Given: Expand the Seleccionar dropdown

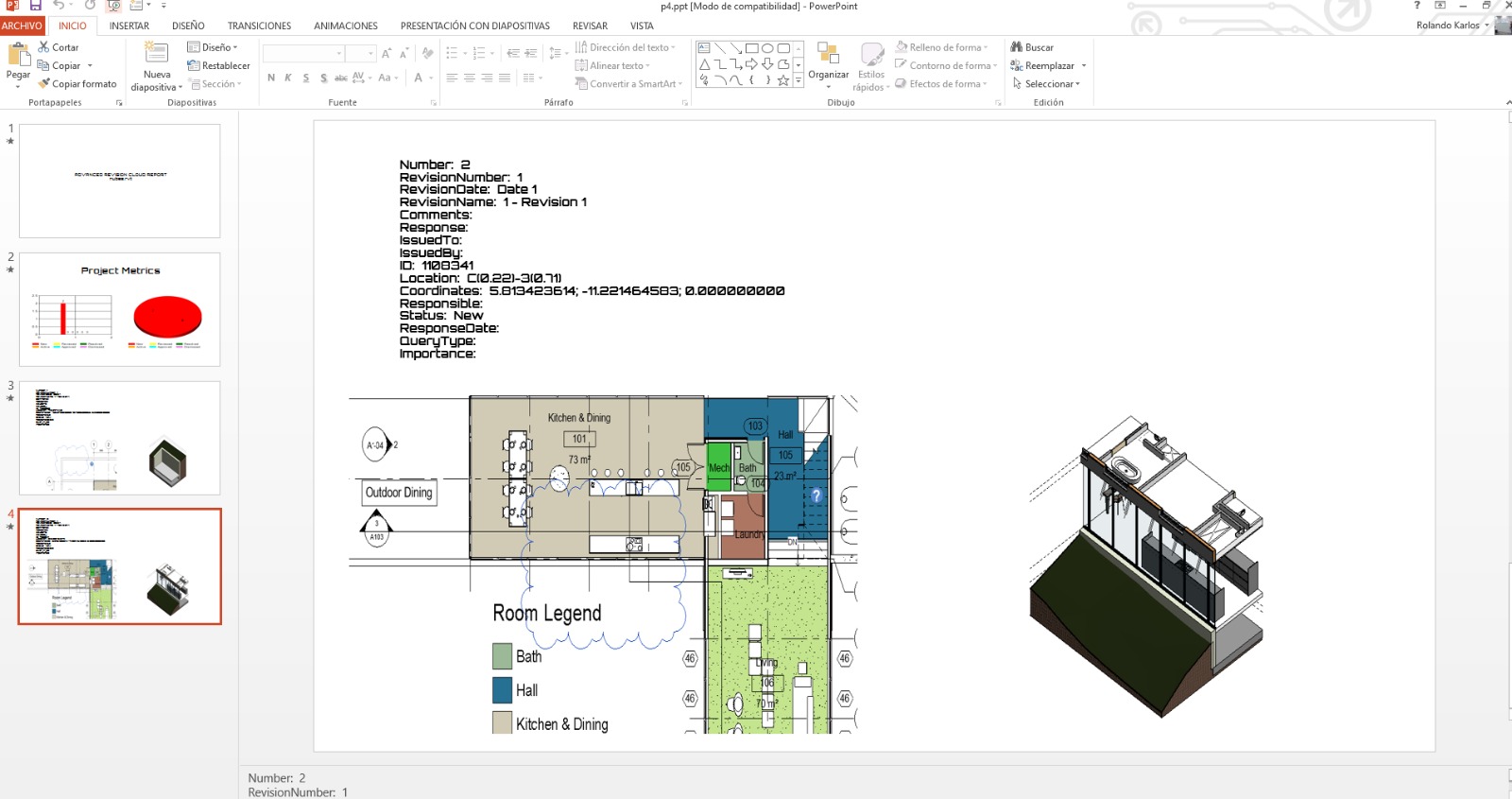Looking at the screenshot, I should pyautogui.click(x=1048, y=84).
